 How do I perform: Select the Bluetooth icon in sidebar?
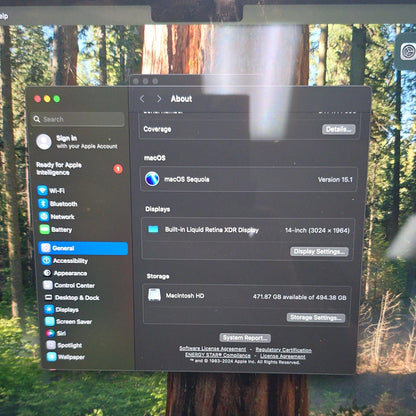[43, 203]
